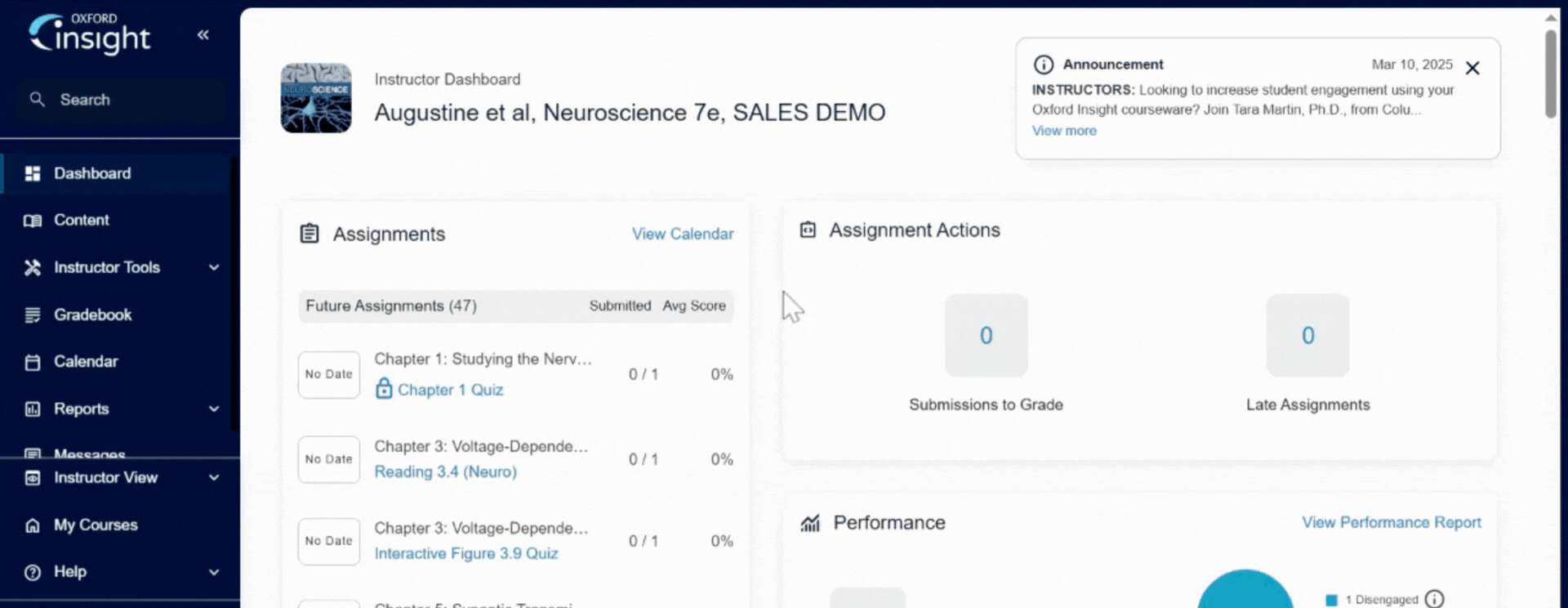This screenshot has width=1568, height=608.
Task: Click the Avg Score column header
Action: click(694, 306)
